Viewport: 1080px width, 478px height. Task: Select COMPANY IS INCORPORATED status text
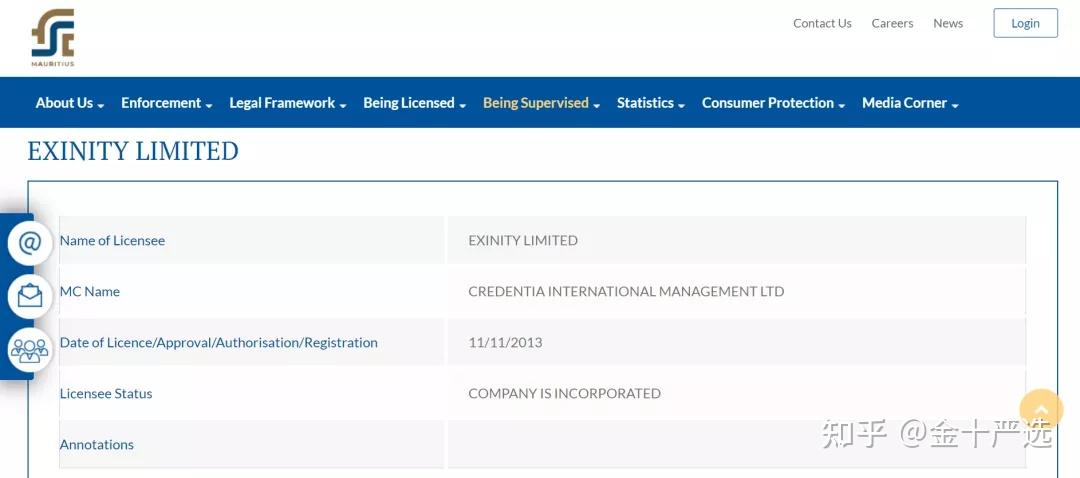564,393
